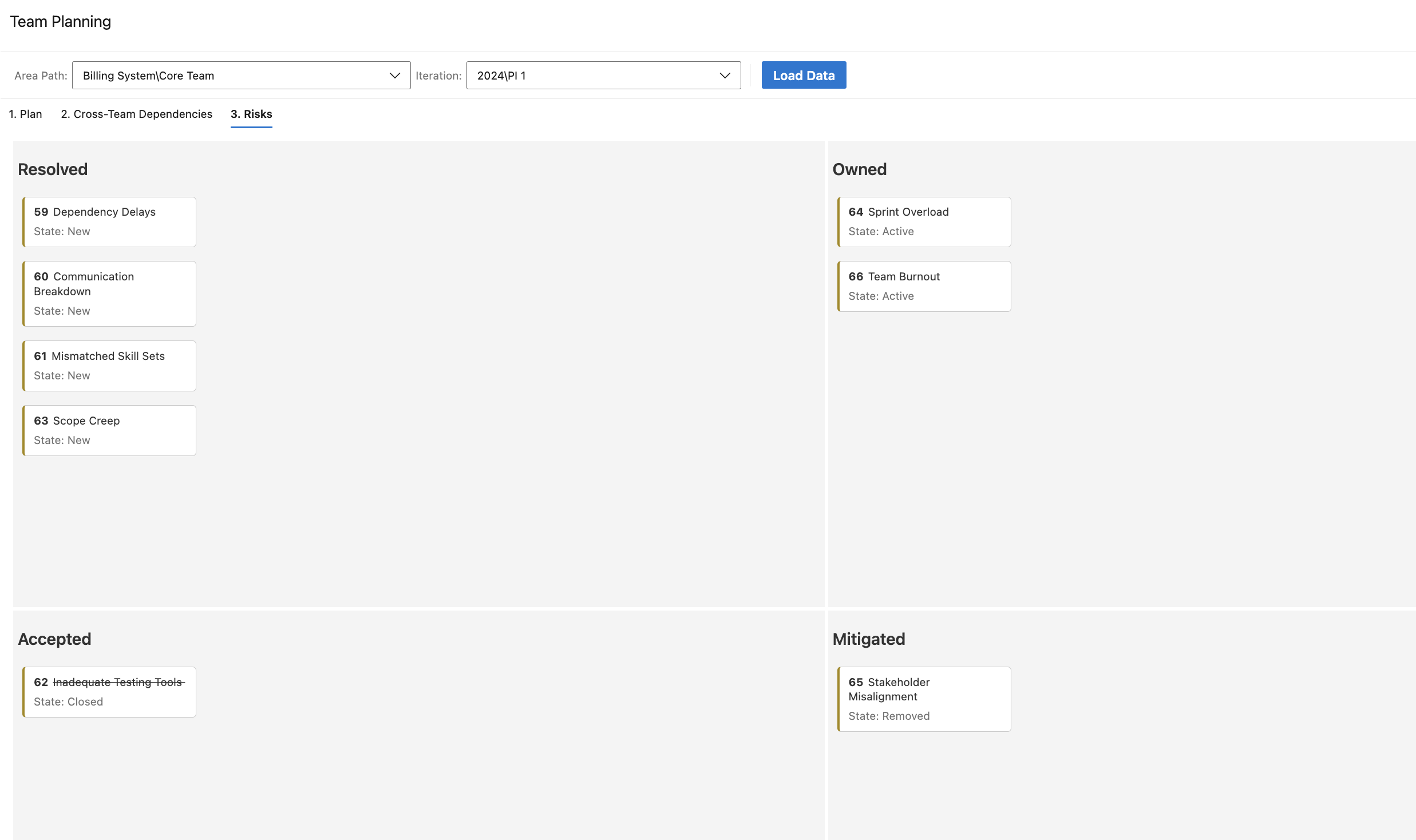Select the Team Burnout risk card
The width and height of the screenshot is (1416, 840).
pyautogui.click(x=923, y=286)
